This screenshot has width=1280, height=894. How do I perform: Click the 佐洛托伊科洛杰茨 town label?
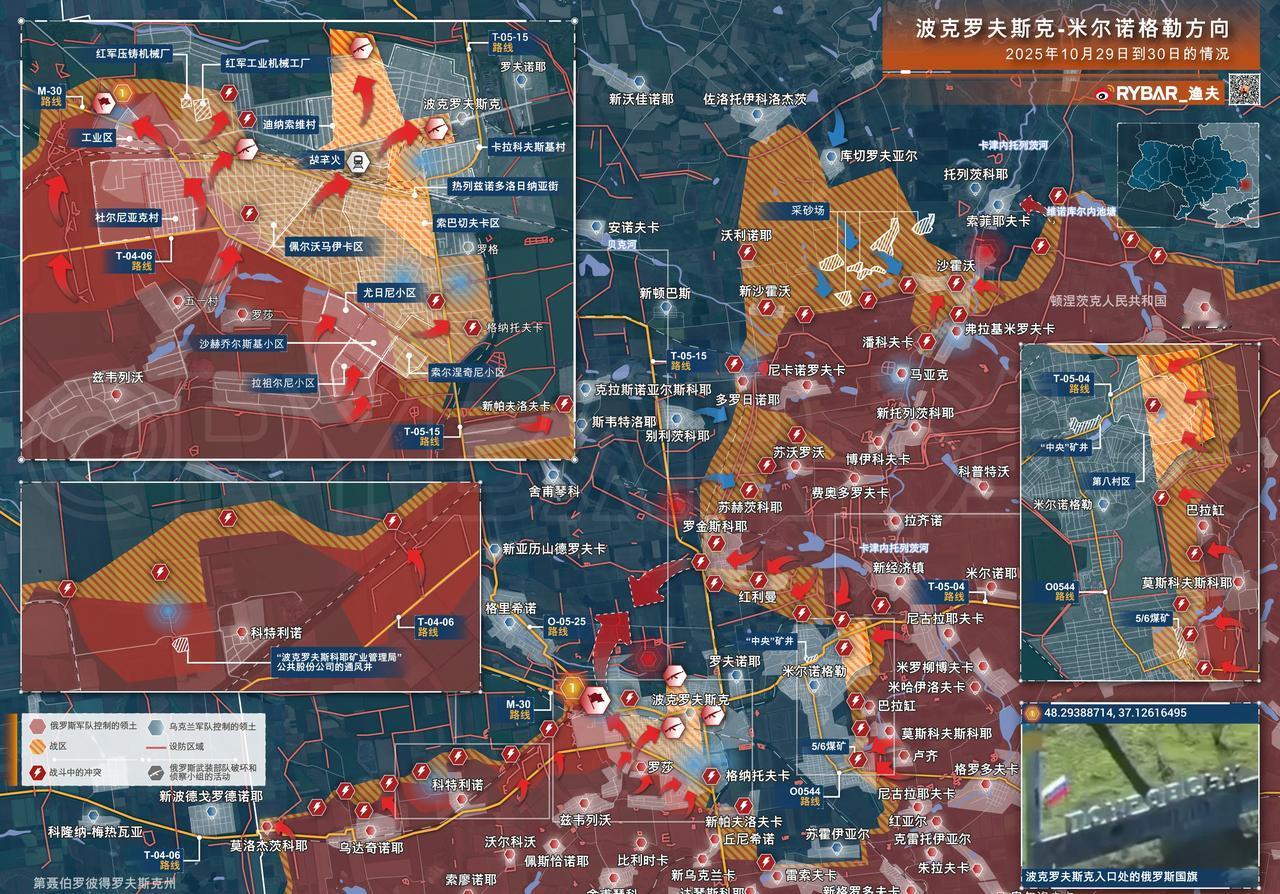coord(754,99)
